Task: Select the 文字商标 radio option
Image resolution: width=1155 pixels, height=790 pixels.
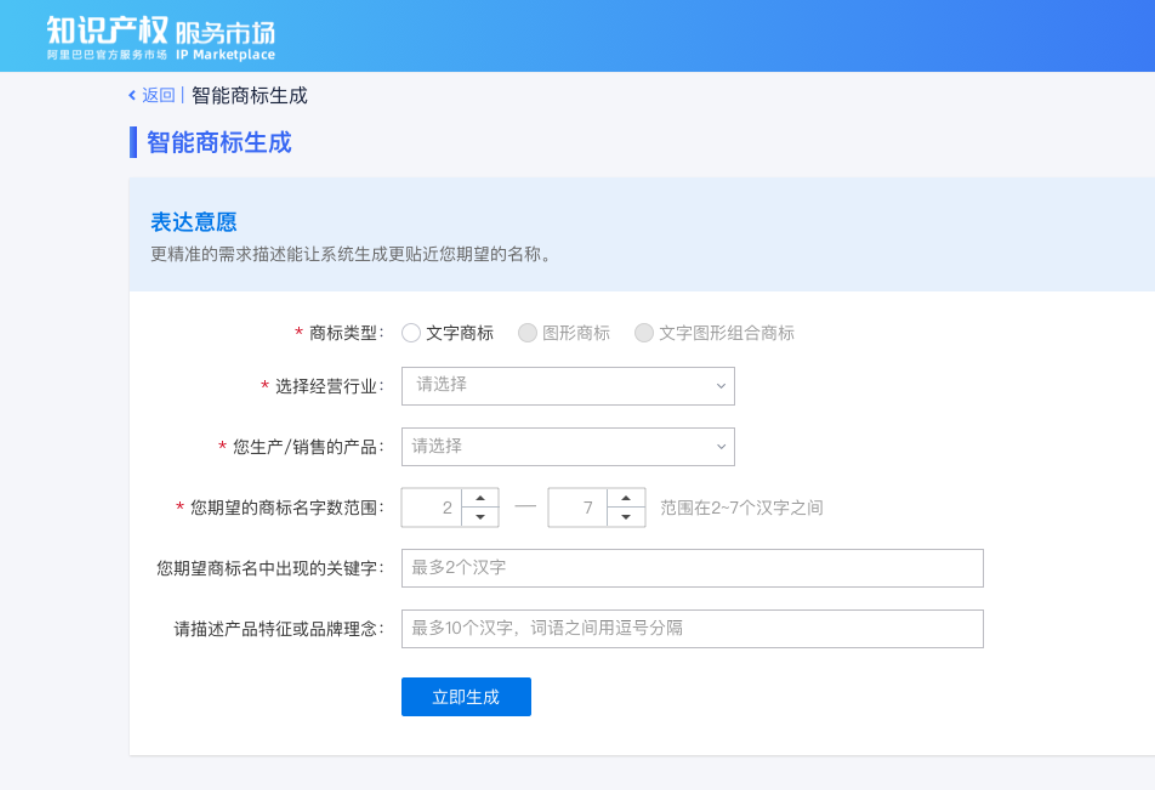Action: [411, 333]
